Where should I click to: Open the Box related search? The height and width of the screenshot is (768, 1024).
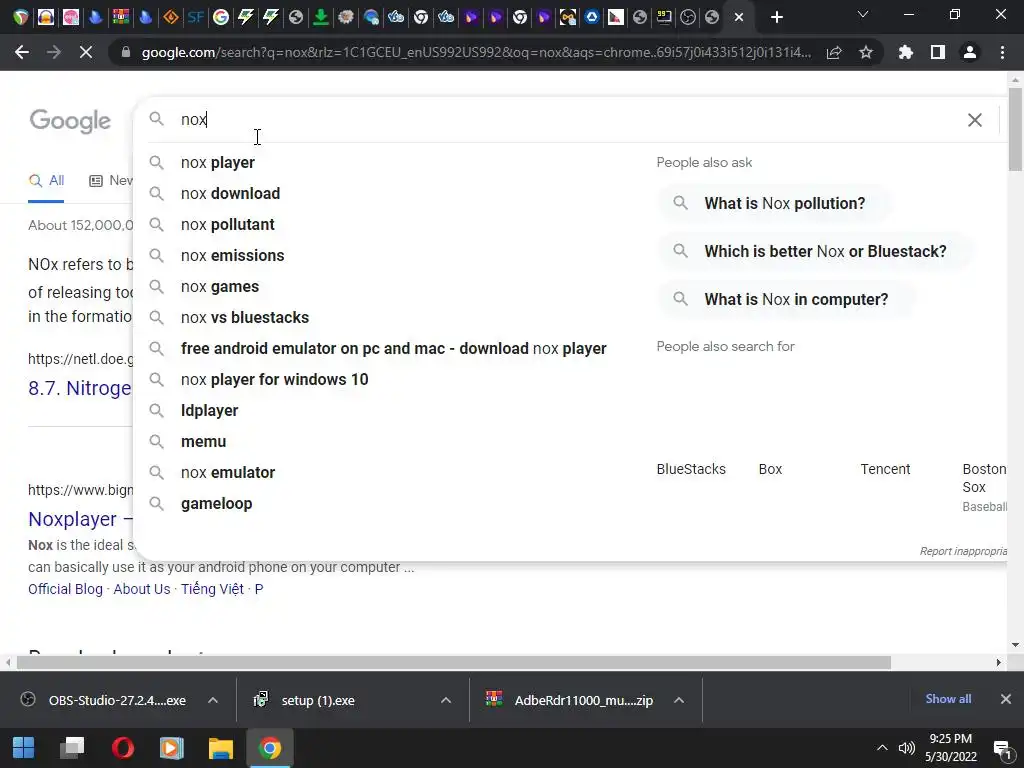pos(770,469)
